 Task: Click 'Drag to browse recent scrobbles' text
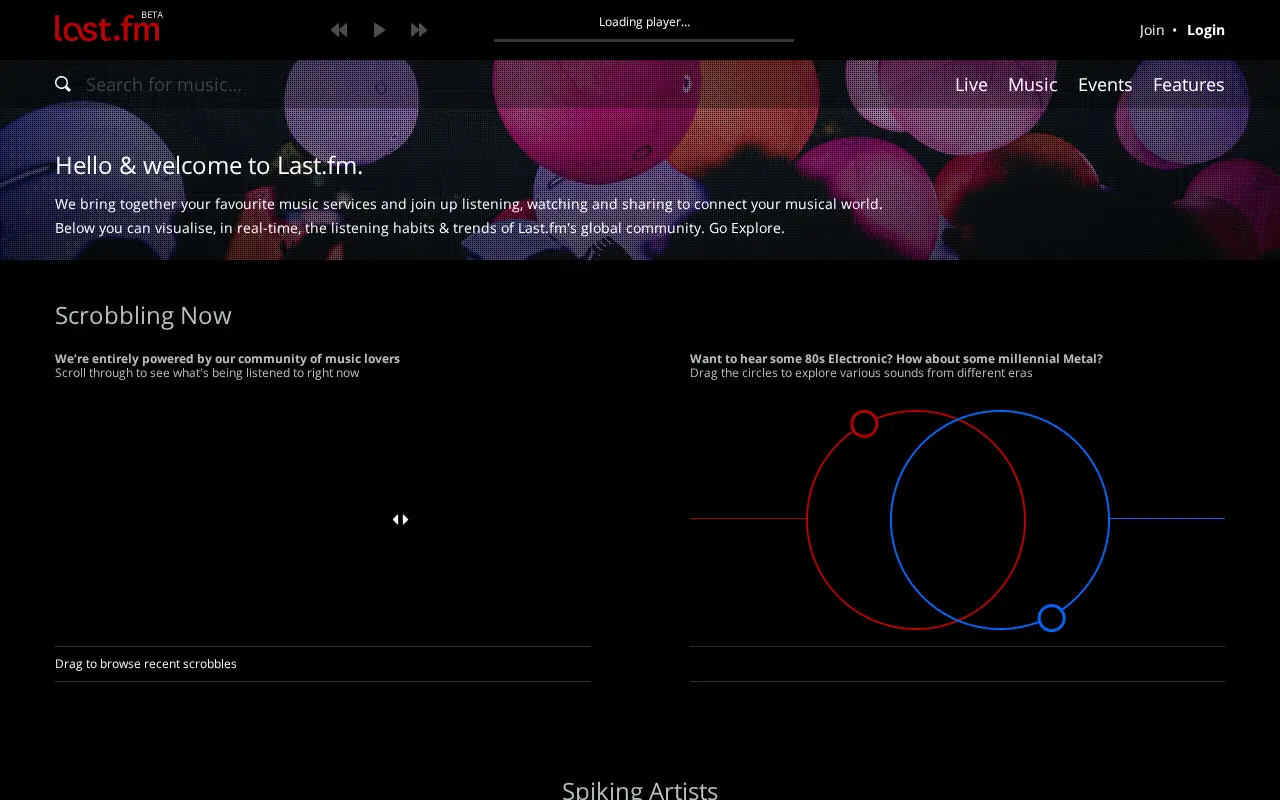[x=146, y=664]
